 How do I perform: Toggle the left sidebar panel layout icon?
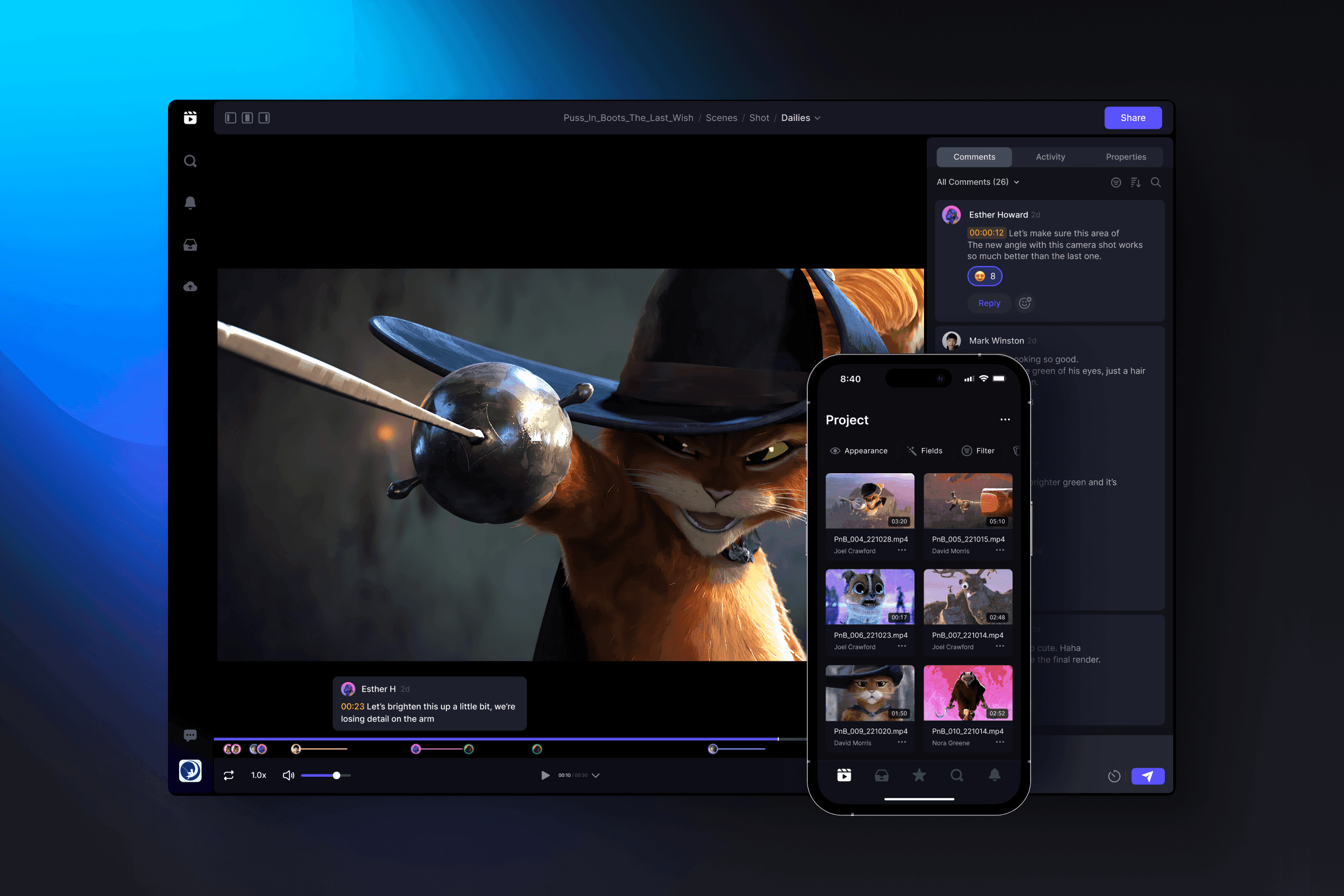[x=230, y=118]
